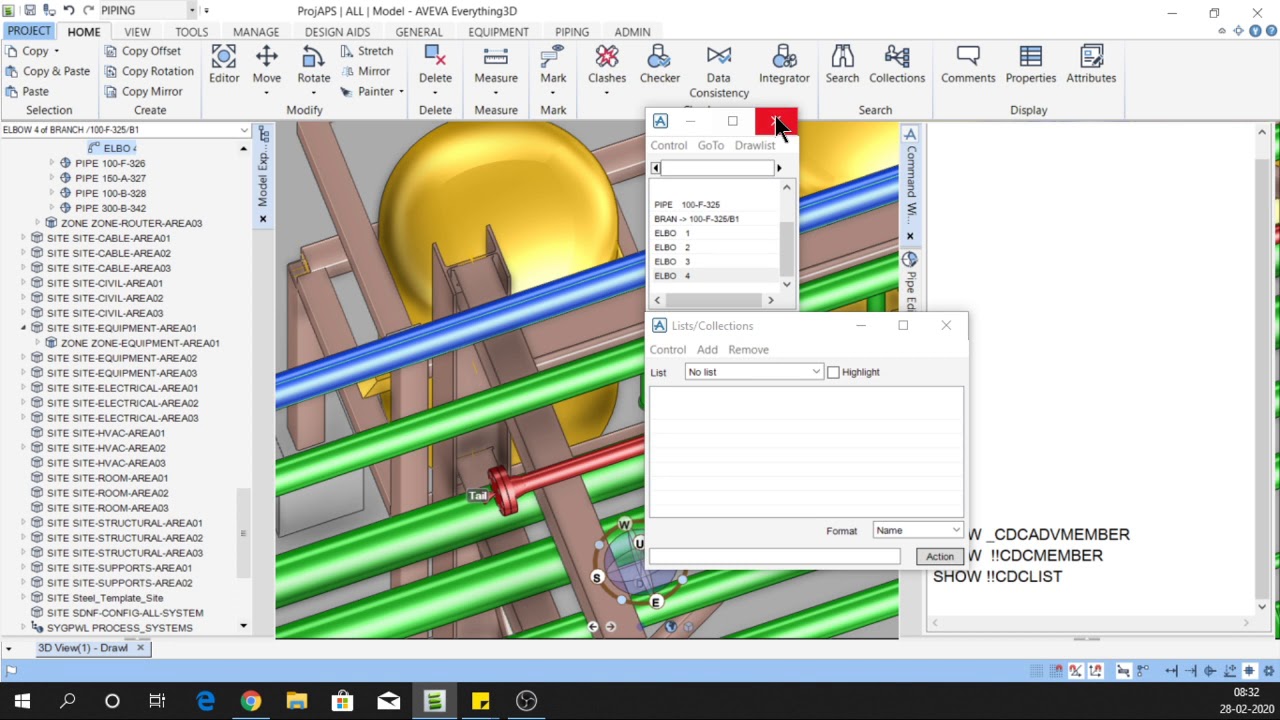Select the Move tool
1280x720 pixels.
tap(267, 65)
